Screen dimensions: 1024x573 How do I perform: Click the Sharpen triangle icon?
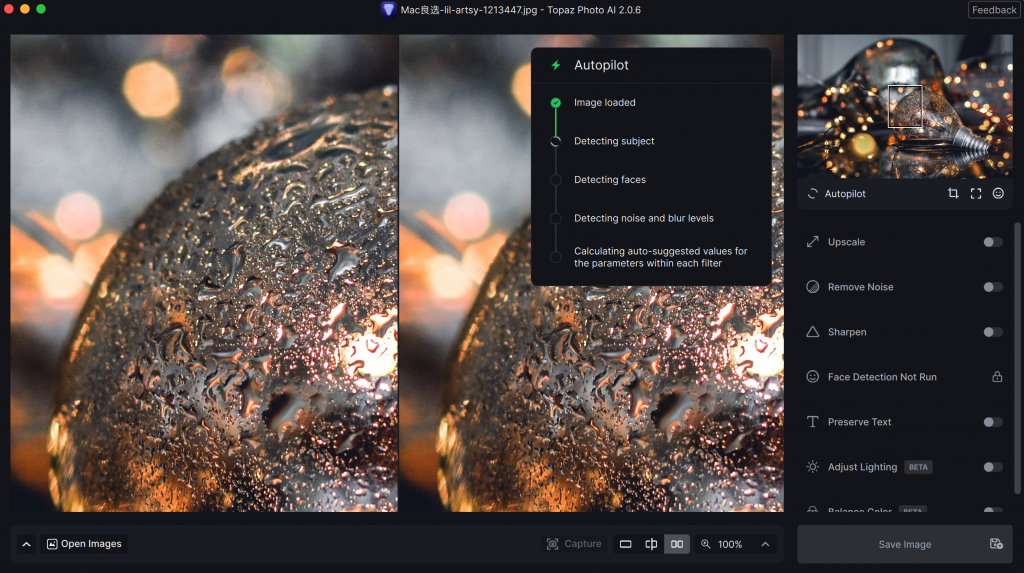[812, 332]
